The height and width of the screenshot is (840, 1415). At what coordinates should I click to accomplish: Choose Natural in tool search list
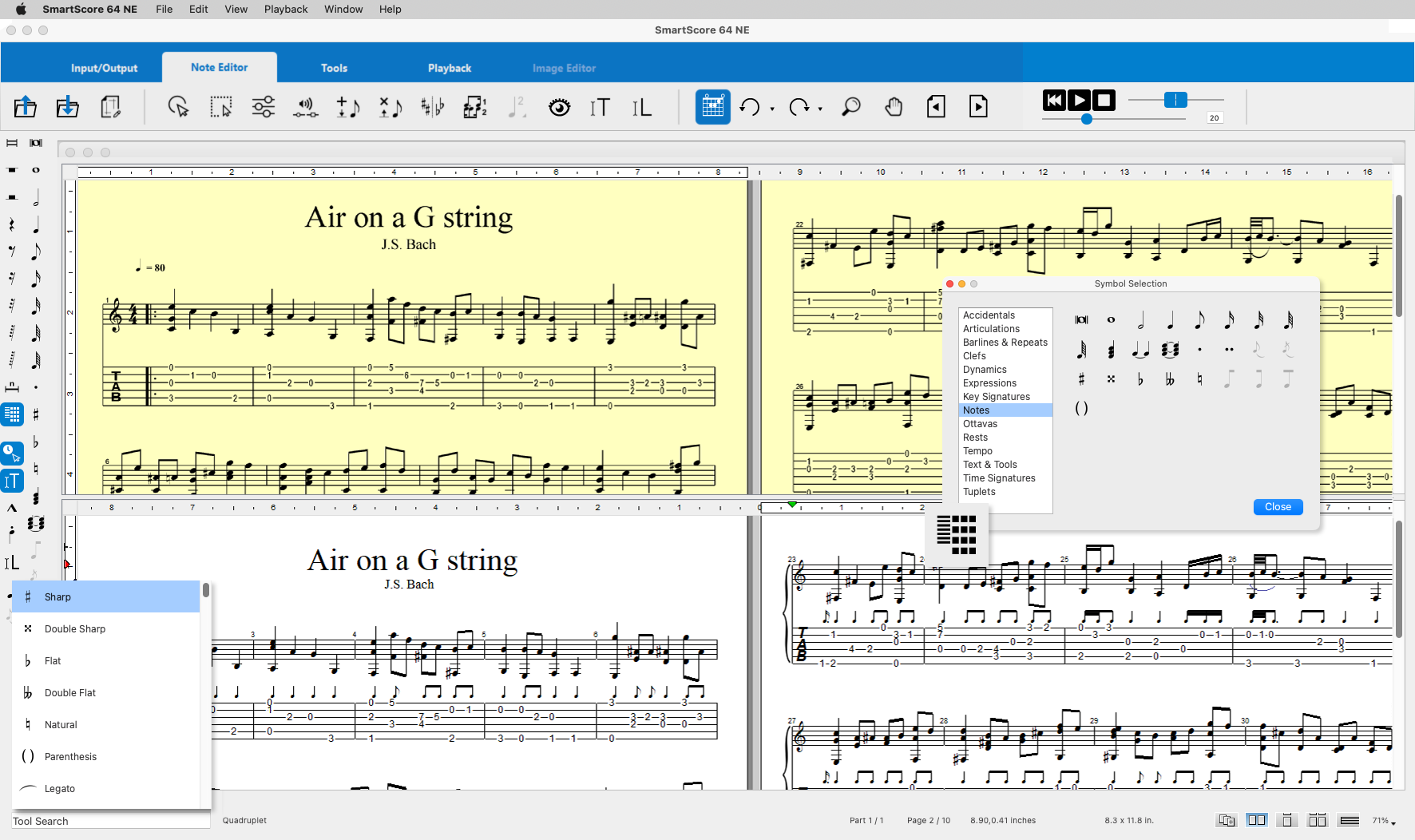point(105,724)
